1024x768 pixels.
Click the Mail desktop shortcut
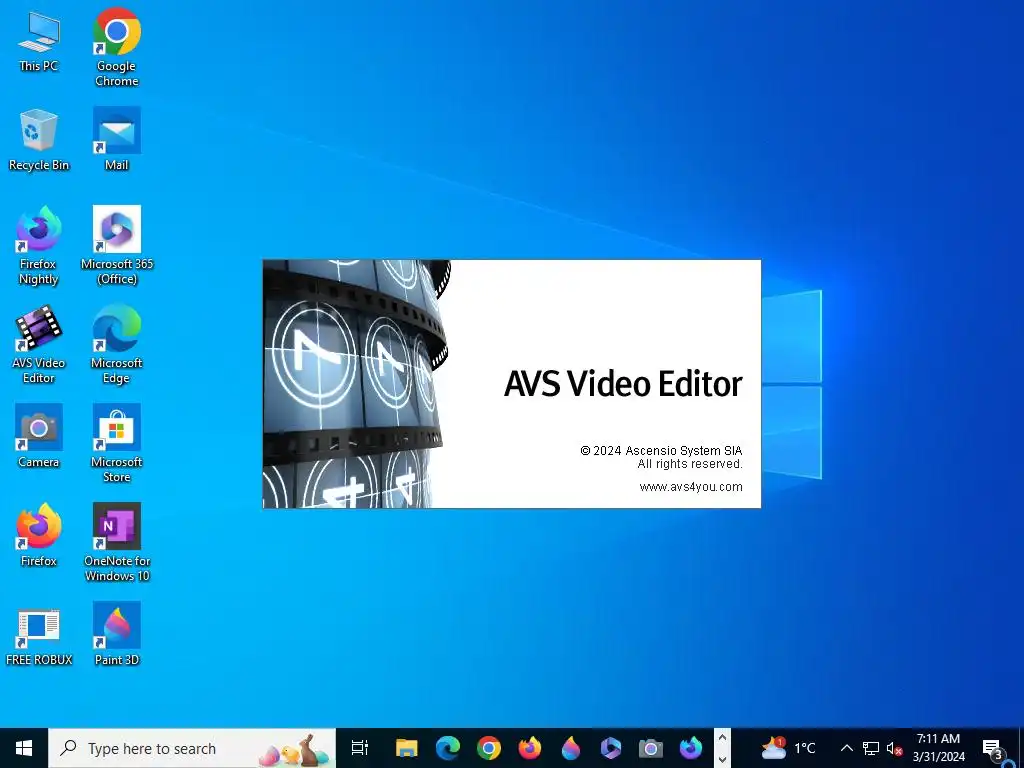coord(116,139)
